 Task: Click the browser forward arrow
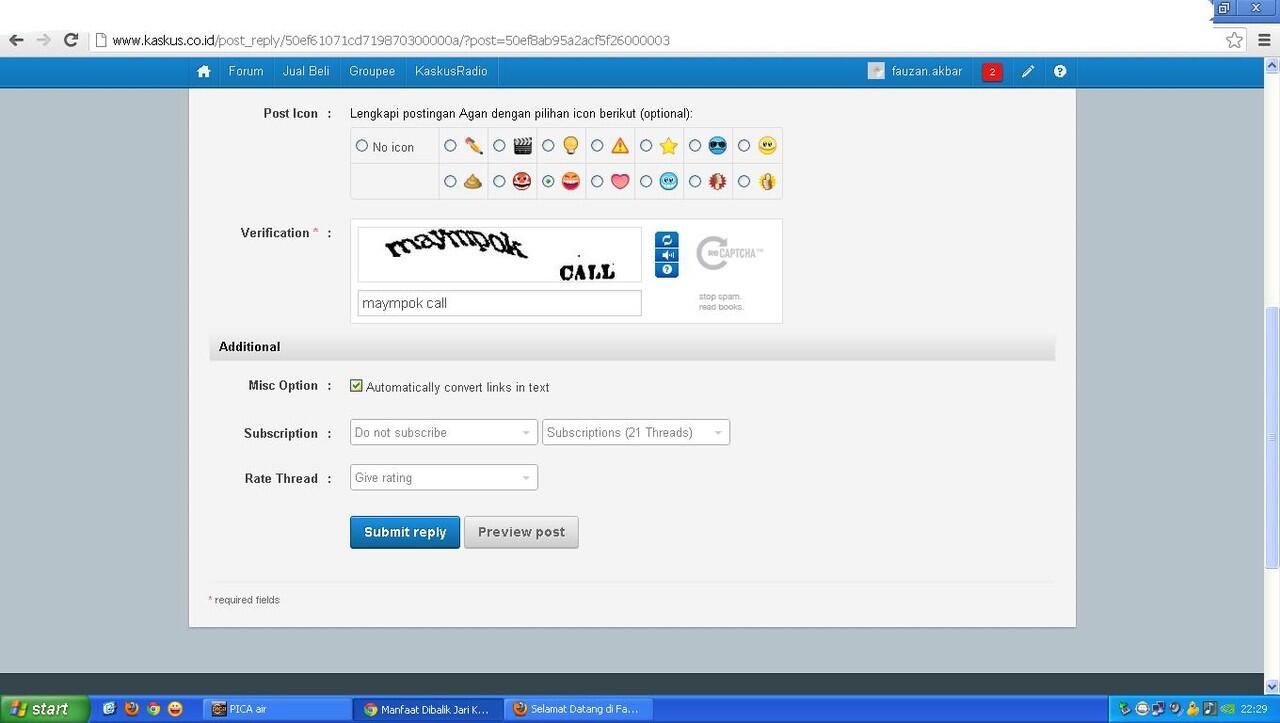43,40
